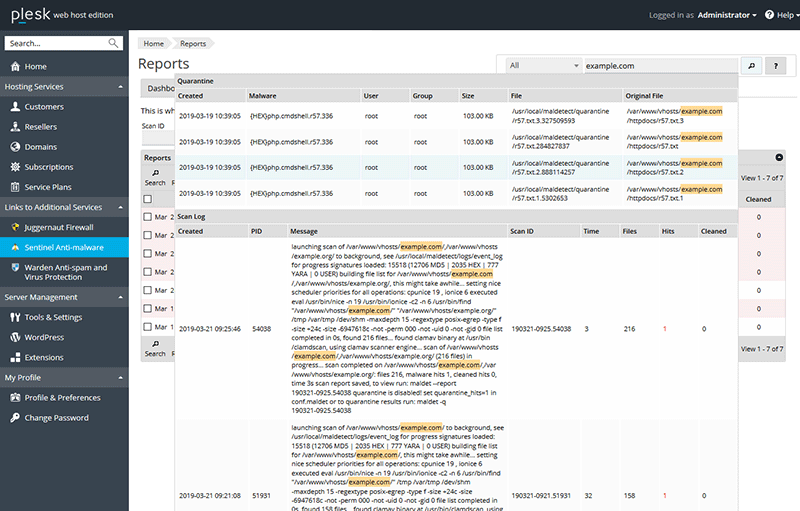Collapse the Server Management section
This screenshot has height=511, width=800.
(120, 297)
